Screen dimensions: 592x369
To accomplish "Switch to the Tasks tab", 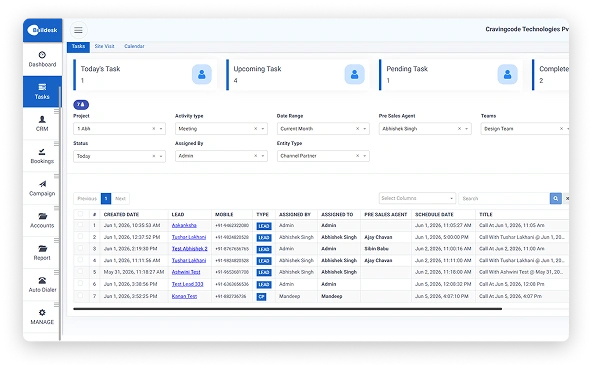I will coord(78,46).
